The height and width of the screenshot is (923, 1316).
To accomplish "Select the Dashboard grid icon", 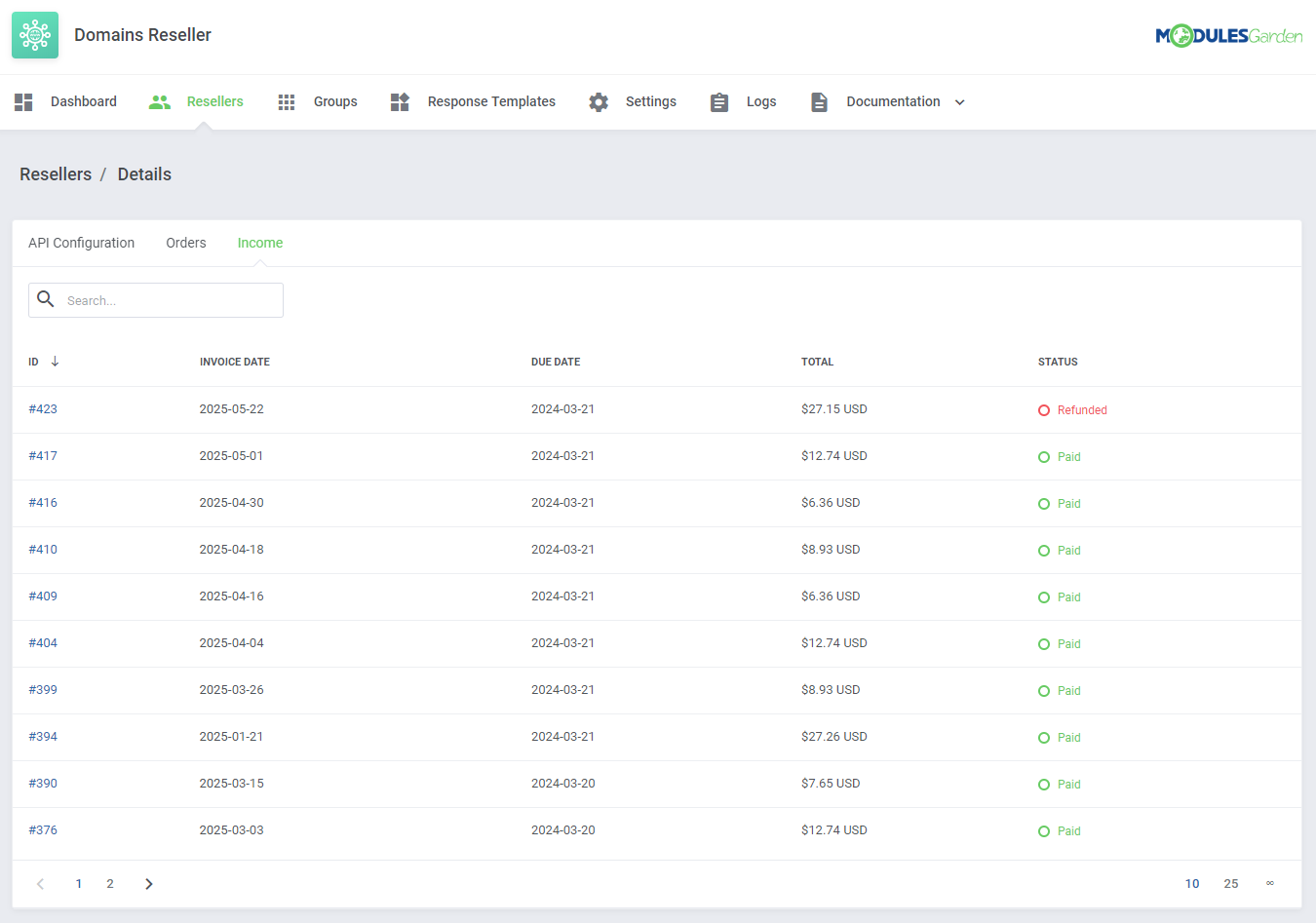I will coord(23,101).
